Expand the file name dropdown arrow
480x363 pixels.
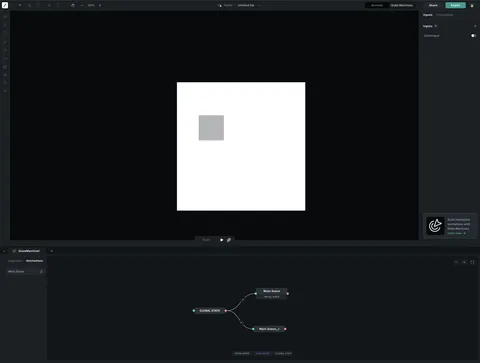(x=259, y=5)
